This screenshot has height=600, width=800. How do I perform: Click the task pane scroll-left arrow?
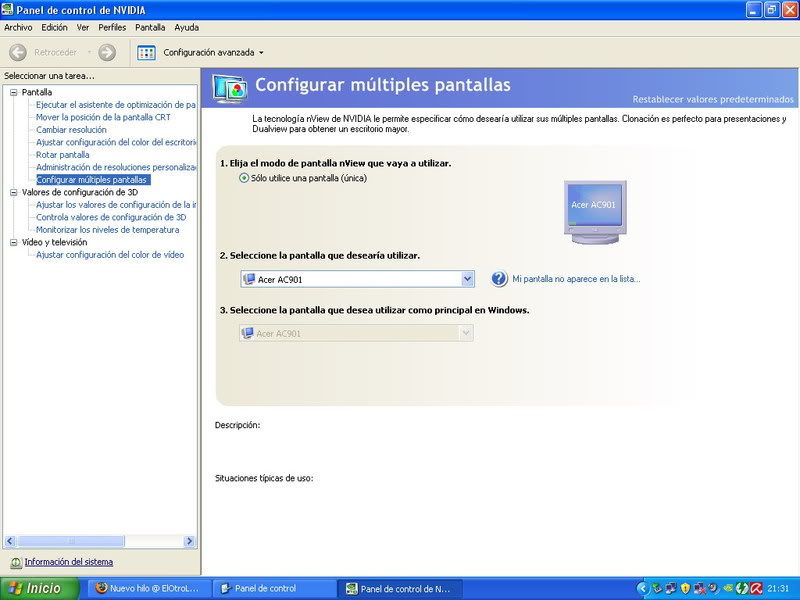[x=10, y=541]
